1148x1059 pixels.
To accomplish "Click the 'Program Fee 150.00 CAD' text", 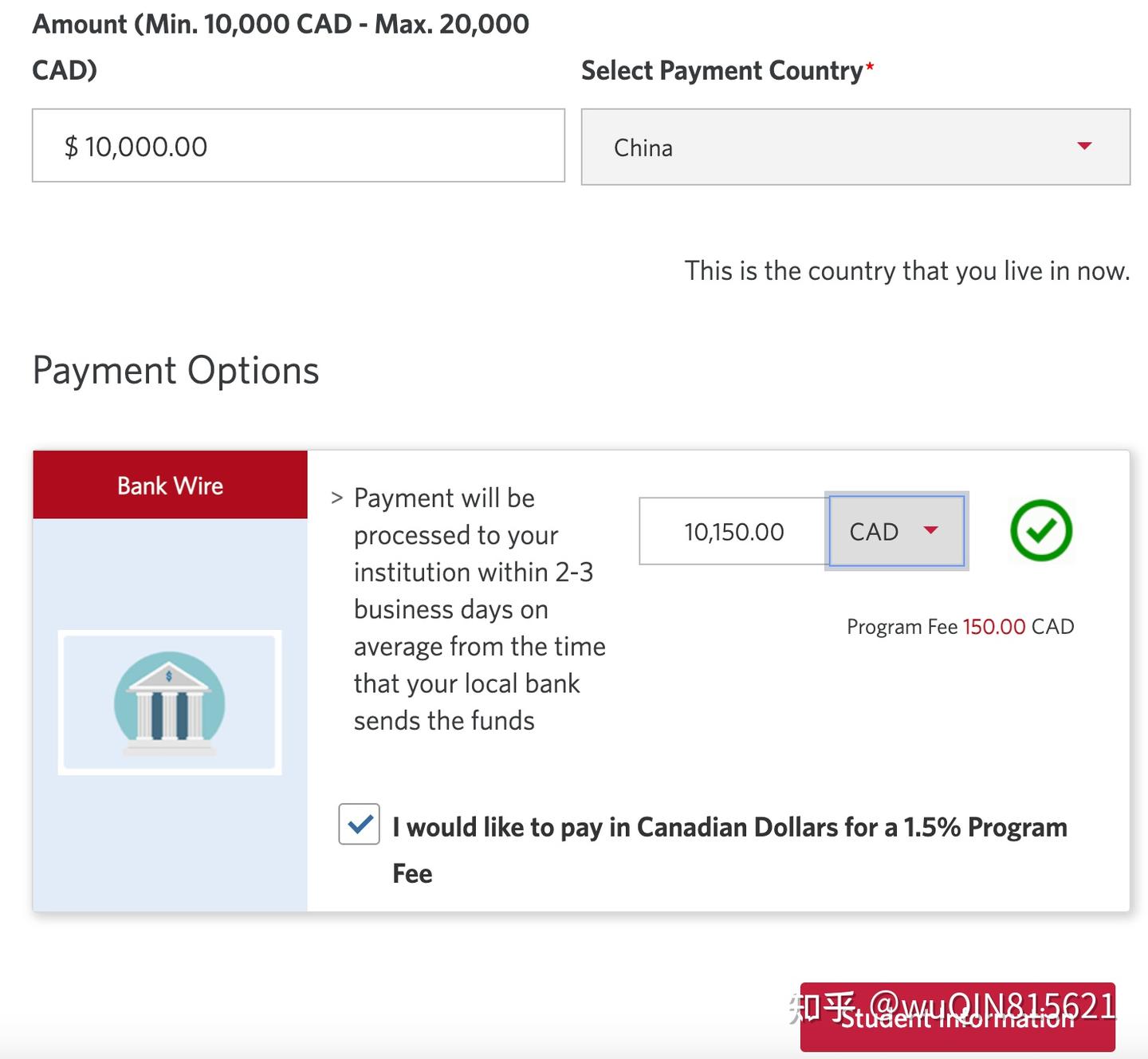I will point(960,627).
